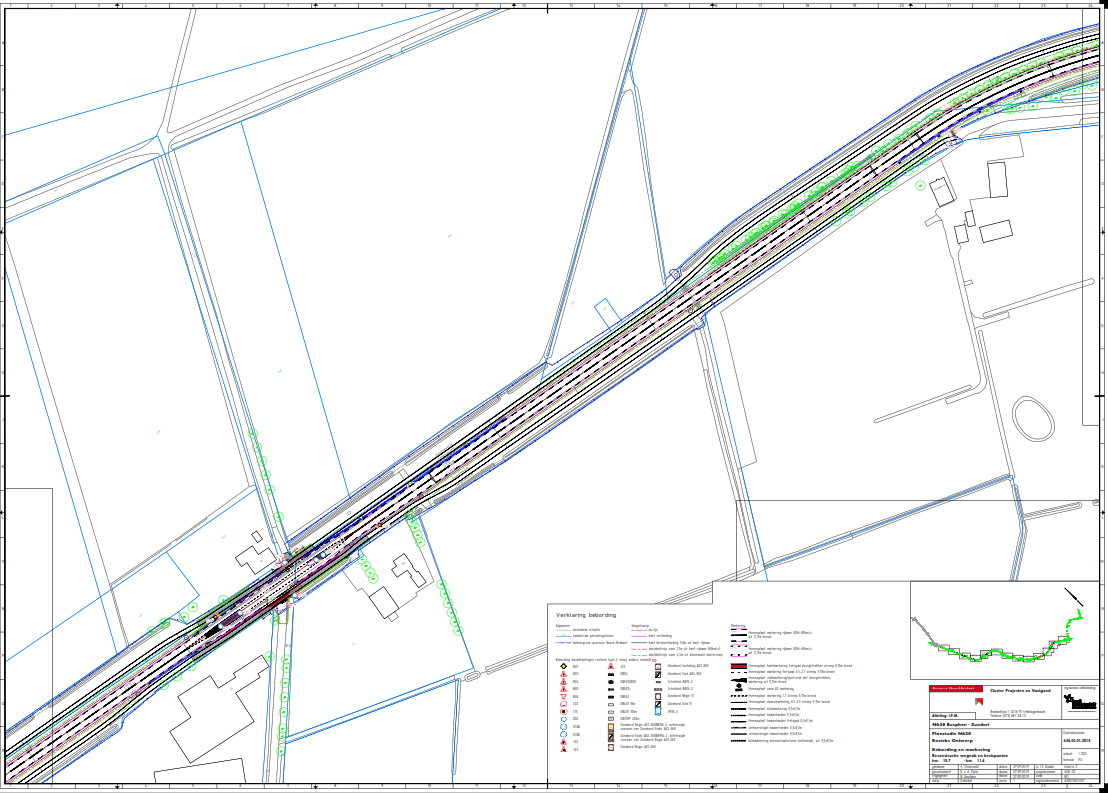
Task: Click the engineering firm logo in title block
Action: point(1080,704)
